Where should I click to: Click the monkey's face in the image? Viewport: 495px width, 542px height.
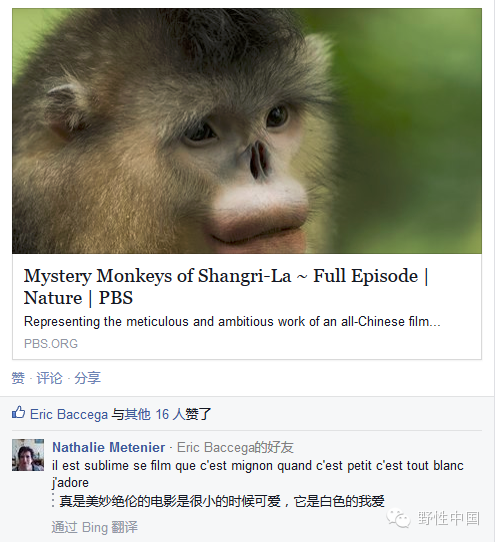click(239, 162)
